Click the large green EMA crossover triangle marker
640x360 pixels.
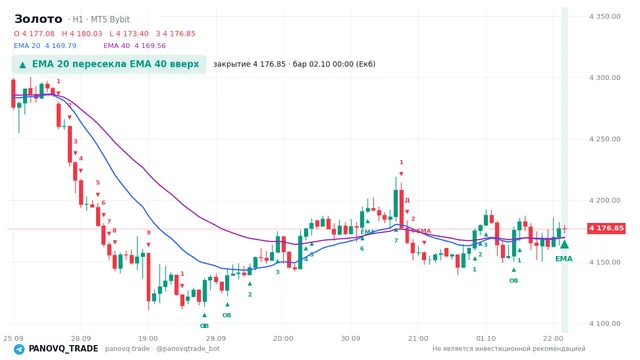pos(564,244)
